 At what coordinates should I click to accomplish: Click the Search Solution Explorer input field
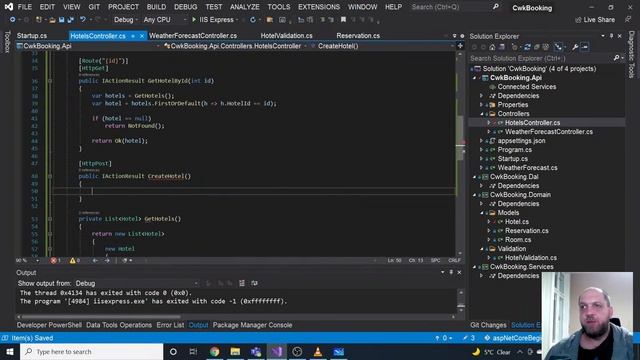click(541, 58)
